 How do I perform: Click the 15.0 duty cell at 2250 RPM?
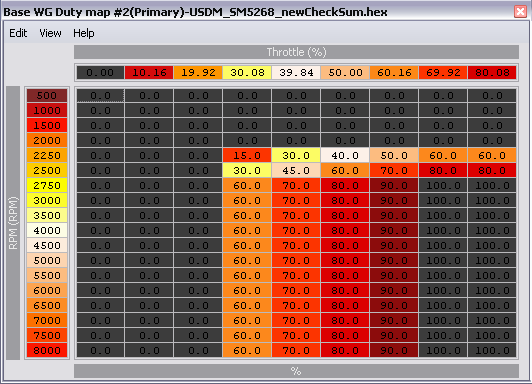(247, 155)
